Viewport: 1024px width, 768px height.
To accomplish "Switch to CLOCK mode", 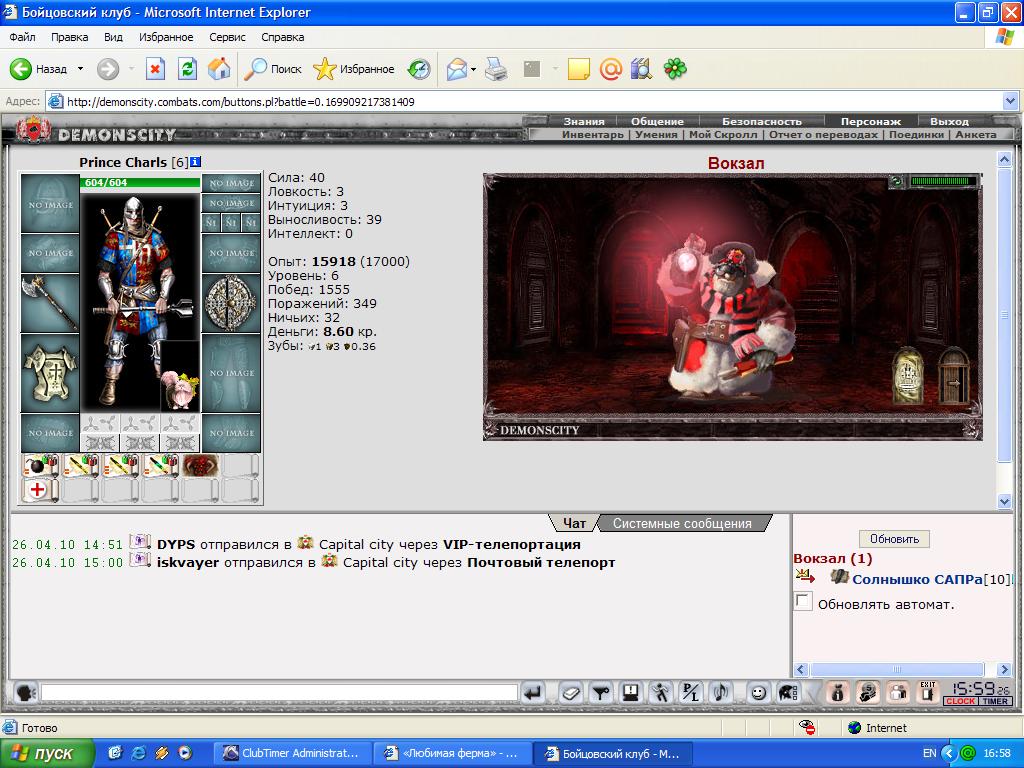I will [x=961, y=701].
